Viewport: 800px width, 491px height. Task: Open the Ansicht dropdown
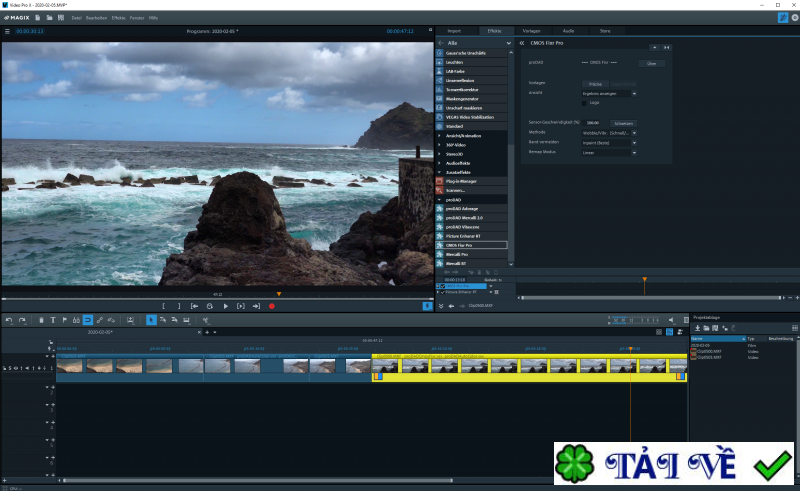608,93
